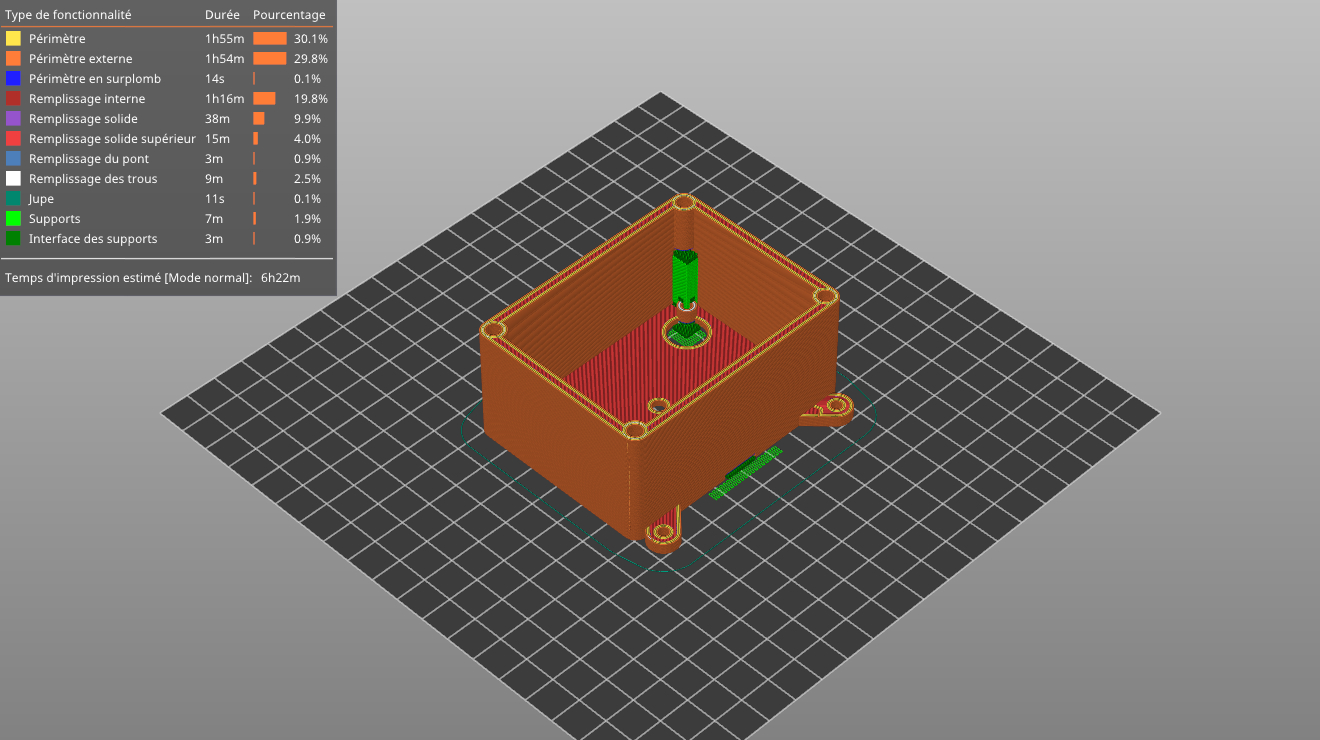
Task: Click the yellow Périmètre color swatch
Action: (13, 39)
